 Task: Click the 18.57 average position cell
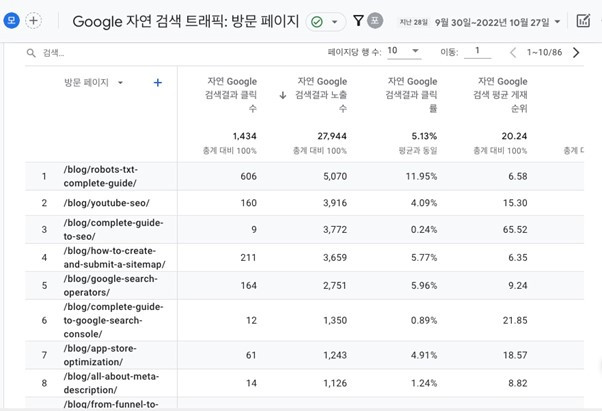click(x=515, y=355)
